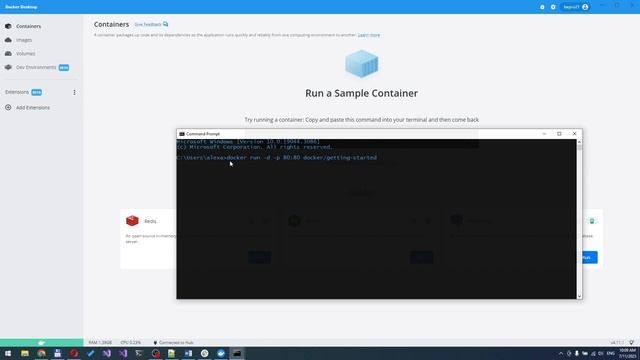Image resolution: width=640 pixels, height=360 pixels.
Task: Click inside the Command Prompt terminal area
Action: (x=376, y=219)
